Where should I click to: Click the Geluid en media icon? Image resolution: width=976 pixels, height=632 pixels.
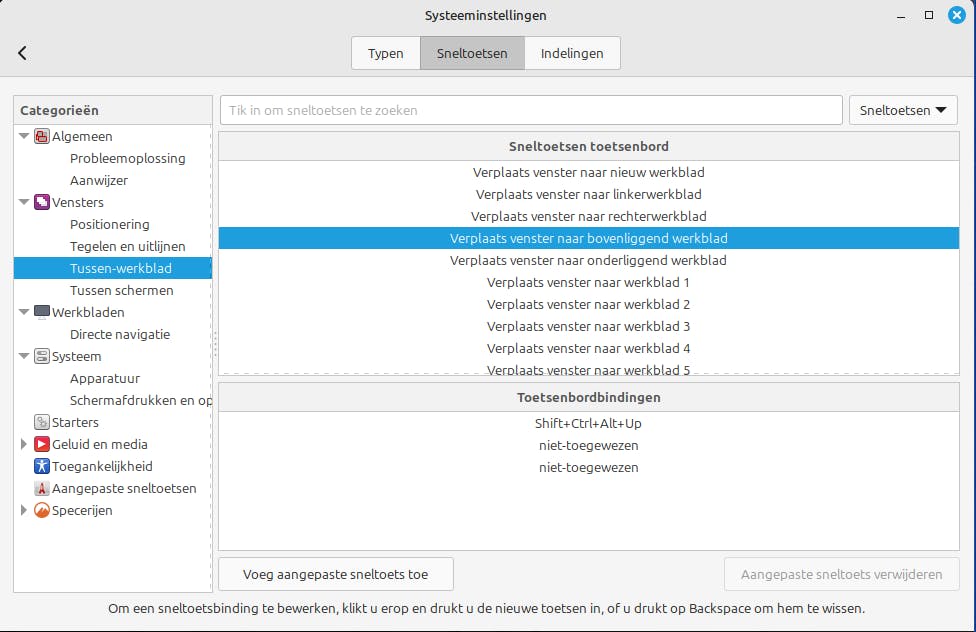click(42, 444)
